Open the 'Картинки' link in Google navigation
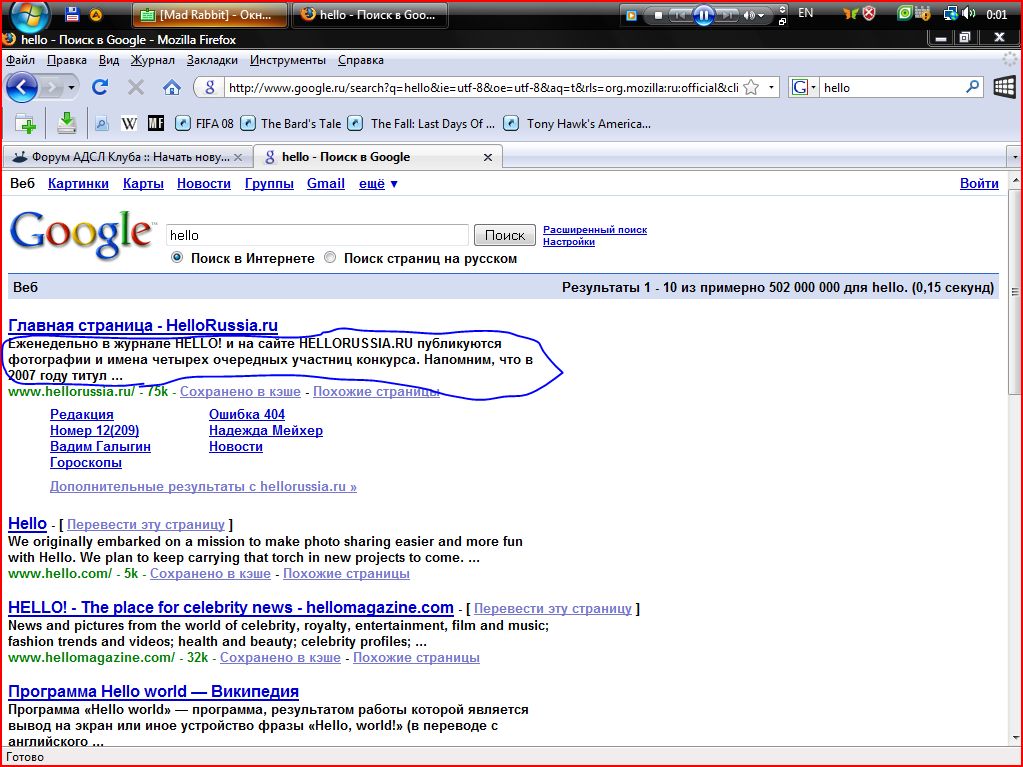This screenshot has height=767, width=1023. [78, 184]
